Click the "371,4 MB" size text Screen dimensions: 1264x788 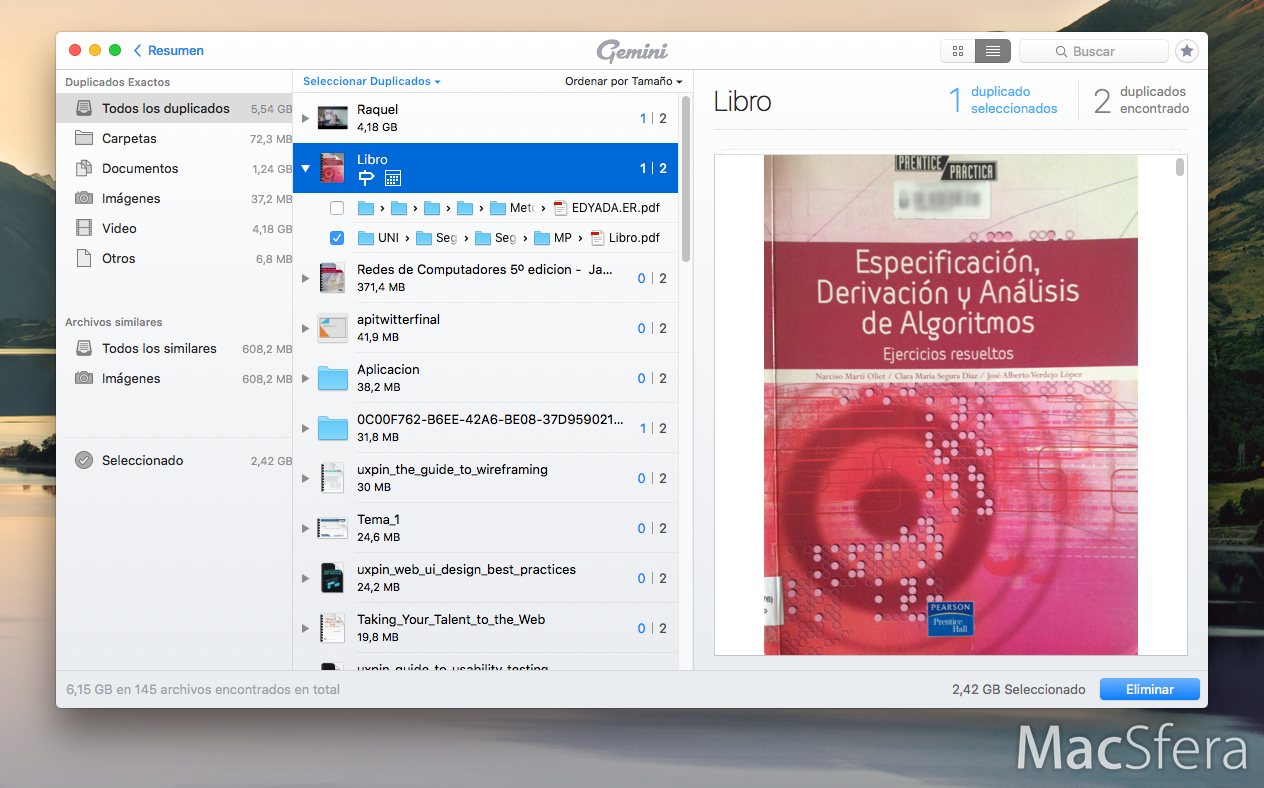381,287
